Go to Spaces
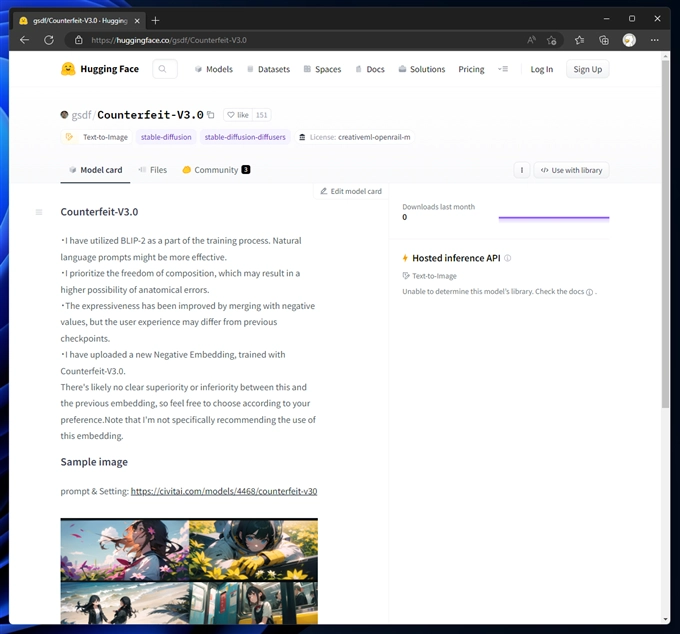The height and width of the screenshot is (634, 680). tap(322, 69)
